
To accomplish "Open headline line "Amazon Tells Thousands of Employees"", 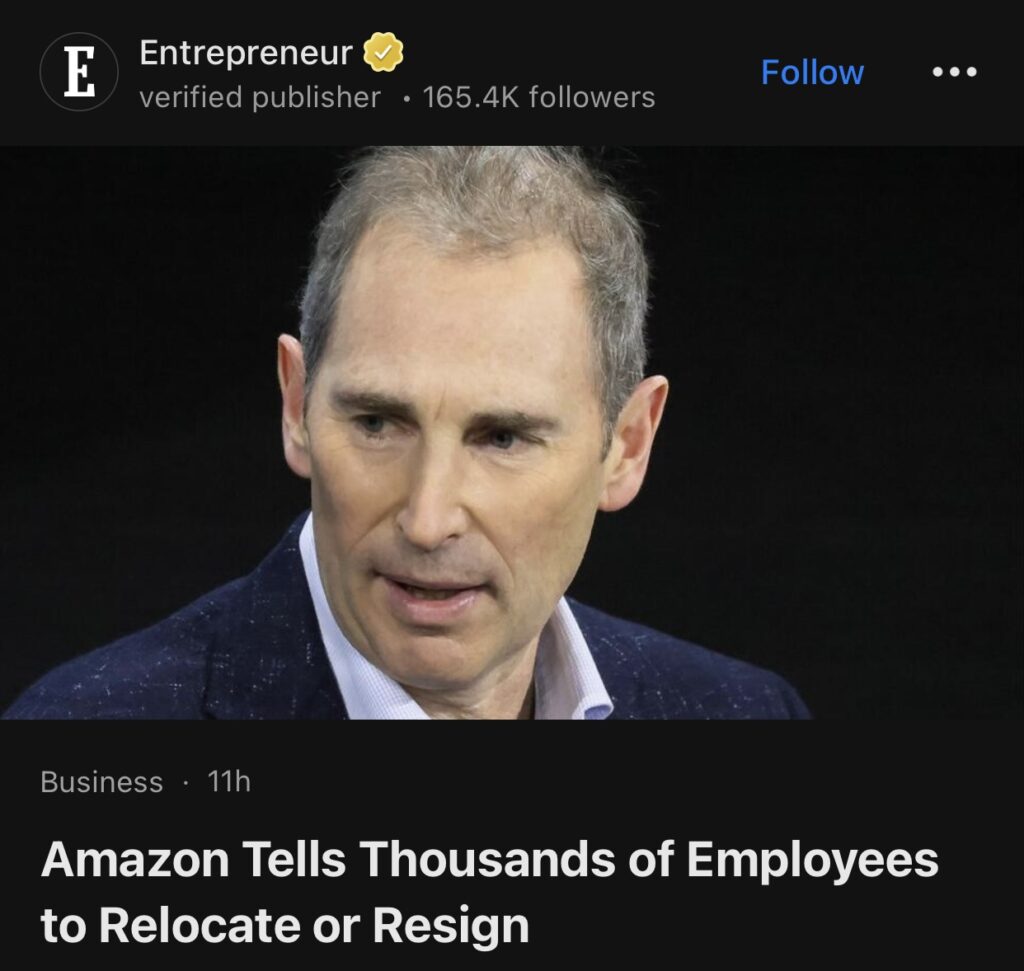I will (x=490, y=859).
